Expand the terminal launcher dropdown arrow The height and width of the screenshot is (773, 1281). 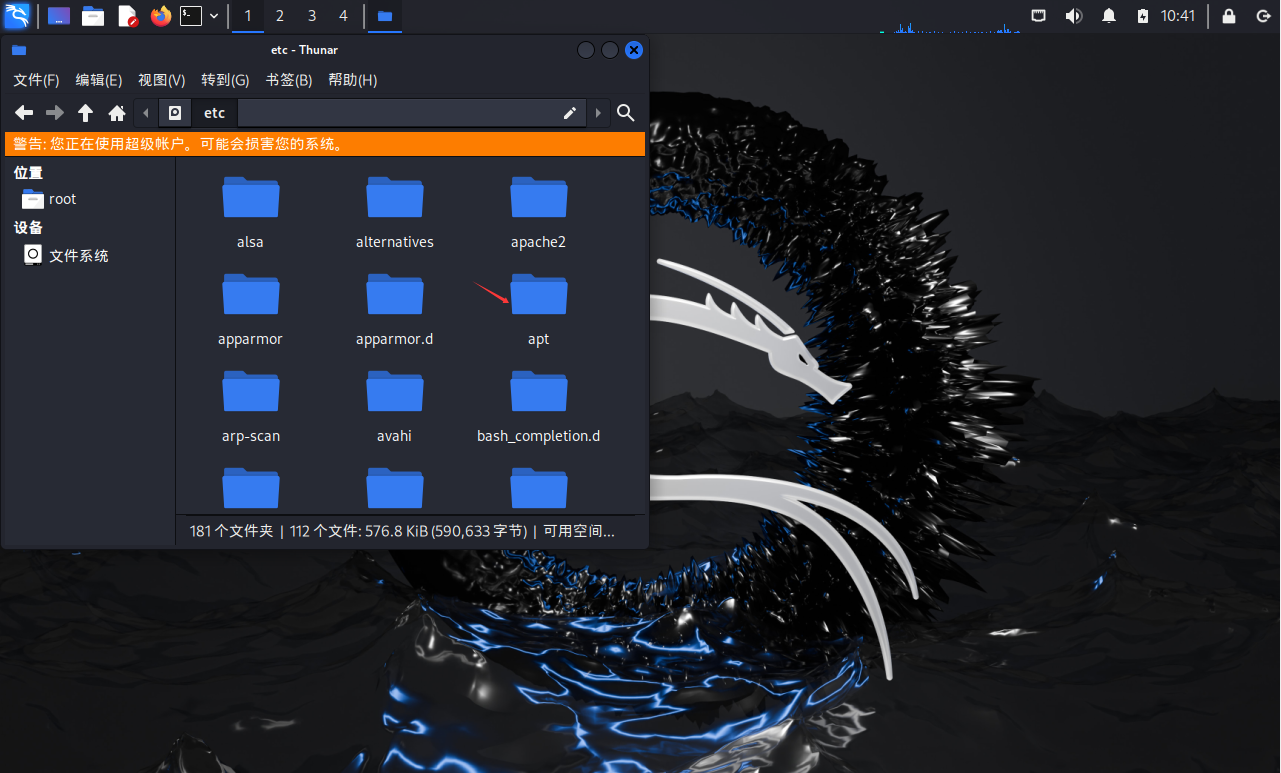(x=214, y=16)
